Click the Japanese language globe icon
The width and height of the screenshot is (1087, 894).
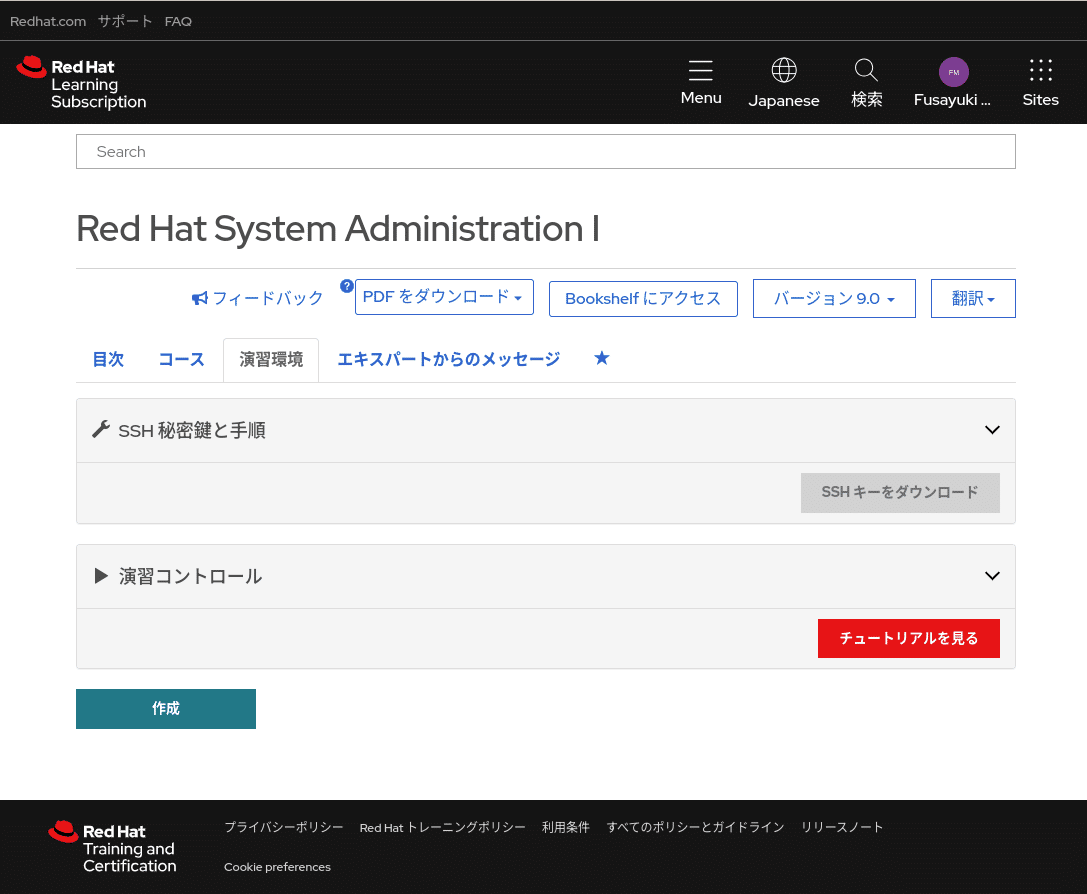pyautogui.click(x=784, y=70)
